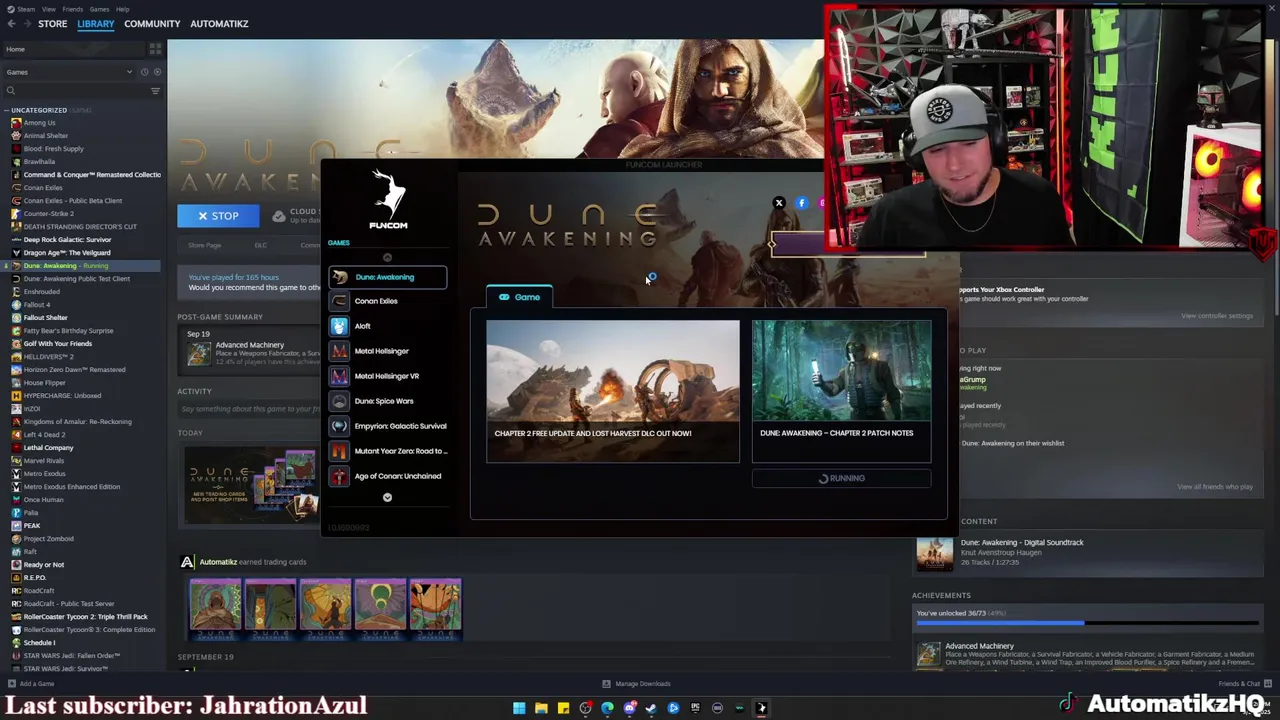Open File Explorer from taskbar
The image size is (1280, 720).
[x=541, y=708]
